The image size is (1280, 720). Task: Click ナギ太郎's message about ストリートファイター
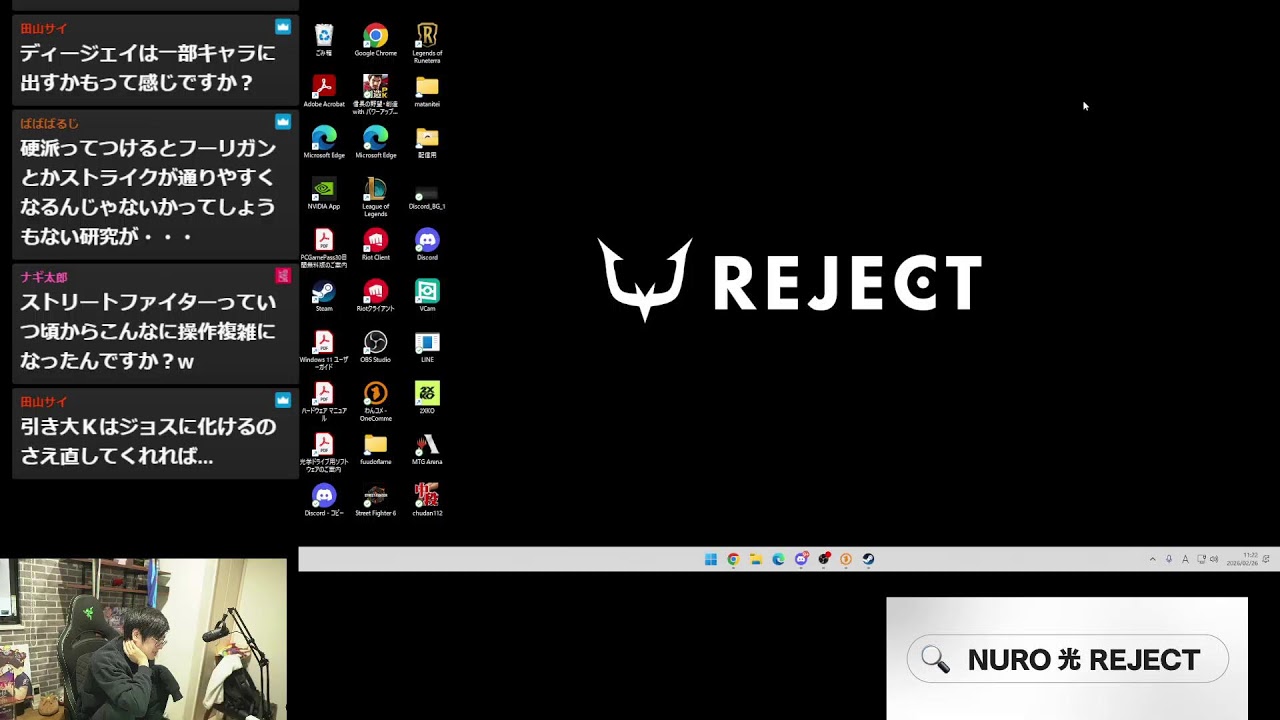coord(155,323)
